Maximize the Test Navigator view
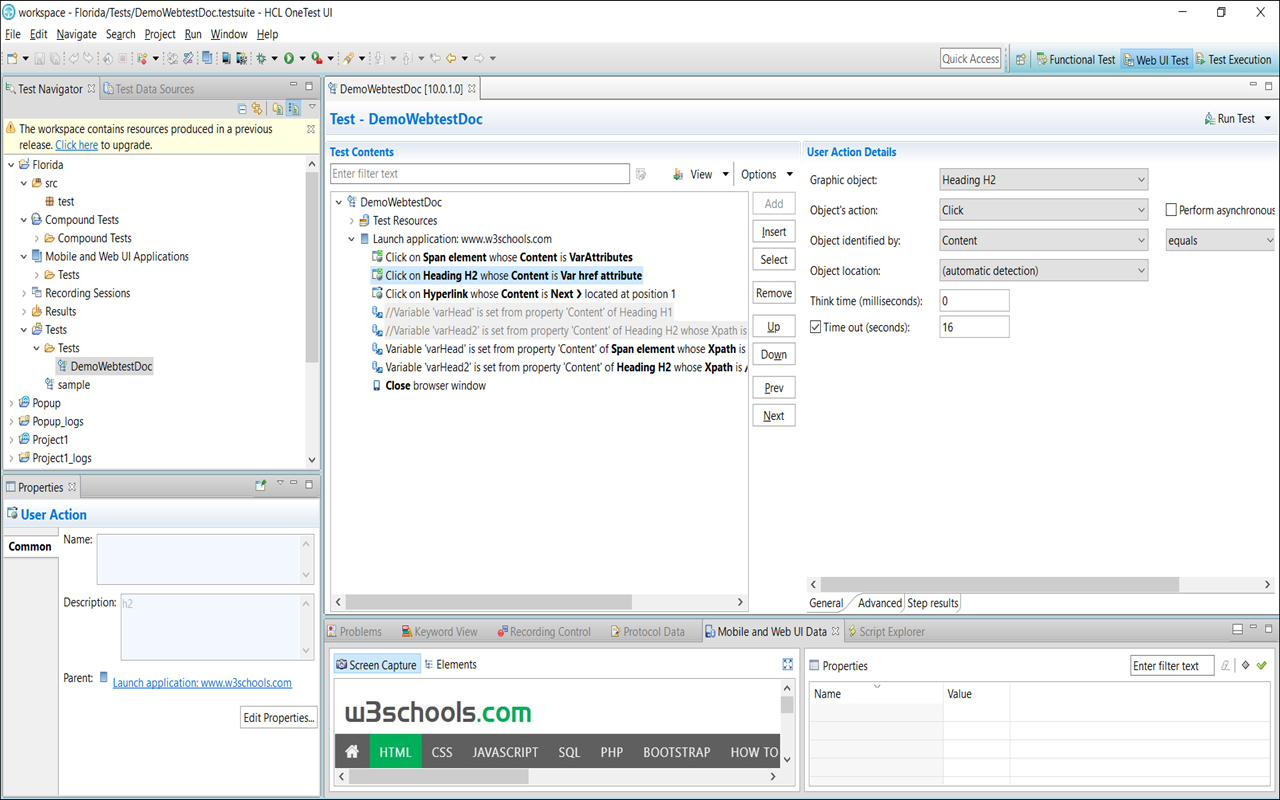 click(x=309, y=86)
